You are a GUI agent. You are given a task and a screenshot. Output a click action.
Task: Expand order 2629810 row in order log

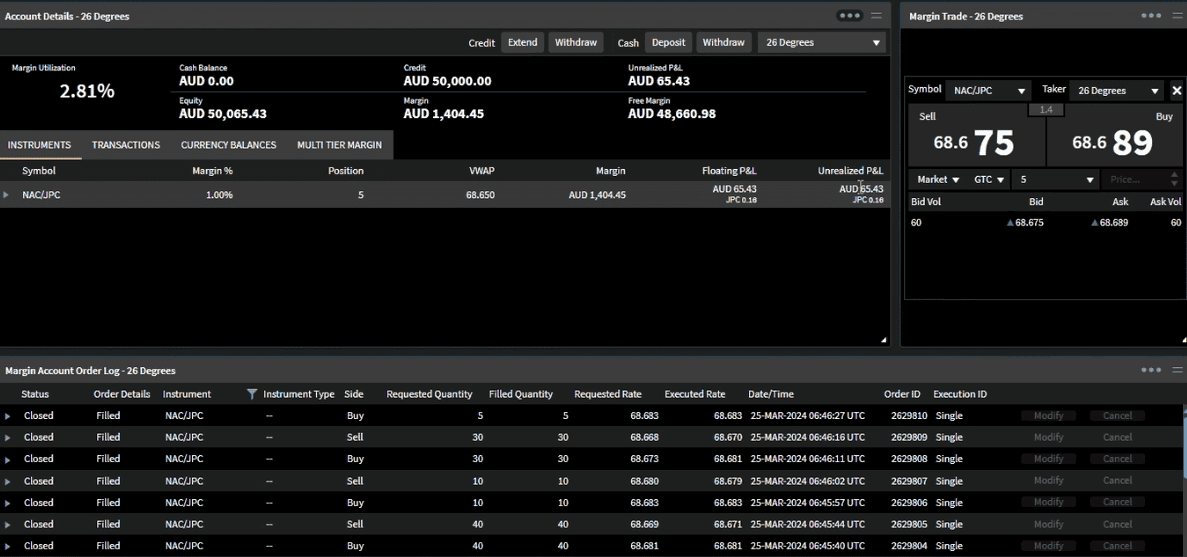coord(7,416)
